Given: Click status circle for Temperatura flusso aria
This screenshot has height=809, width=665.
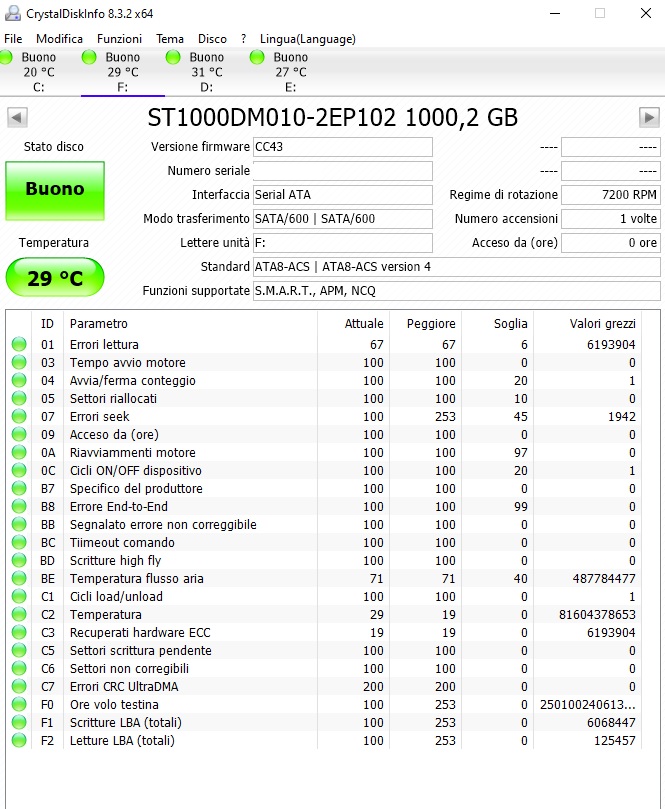Looking at the screenshot, I should tap(19, 578).
